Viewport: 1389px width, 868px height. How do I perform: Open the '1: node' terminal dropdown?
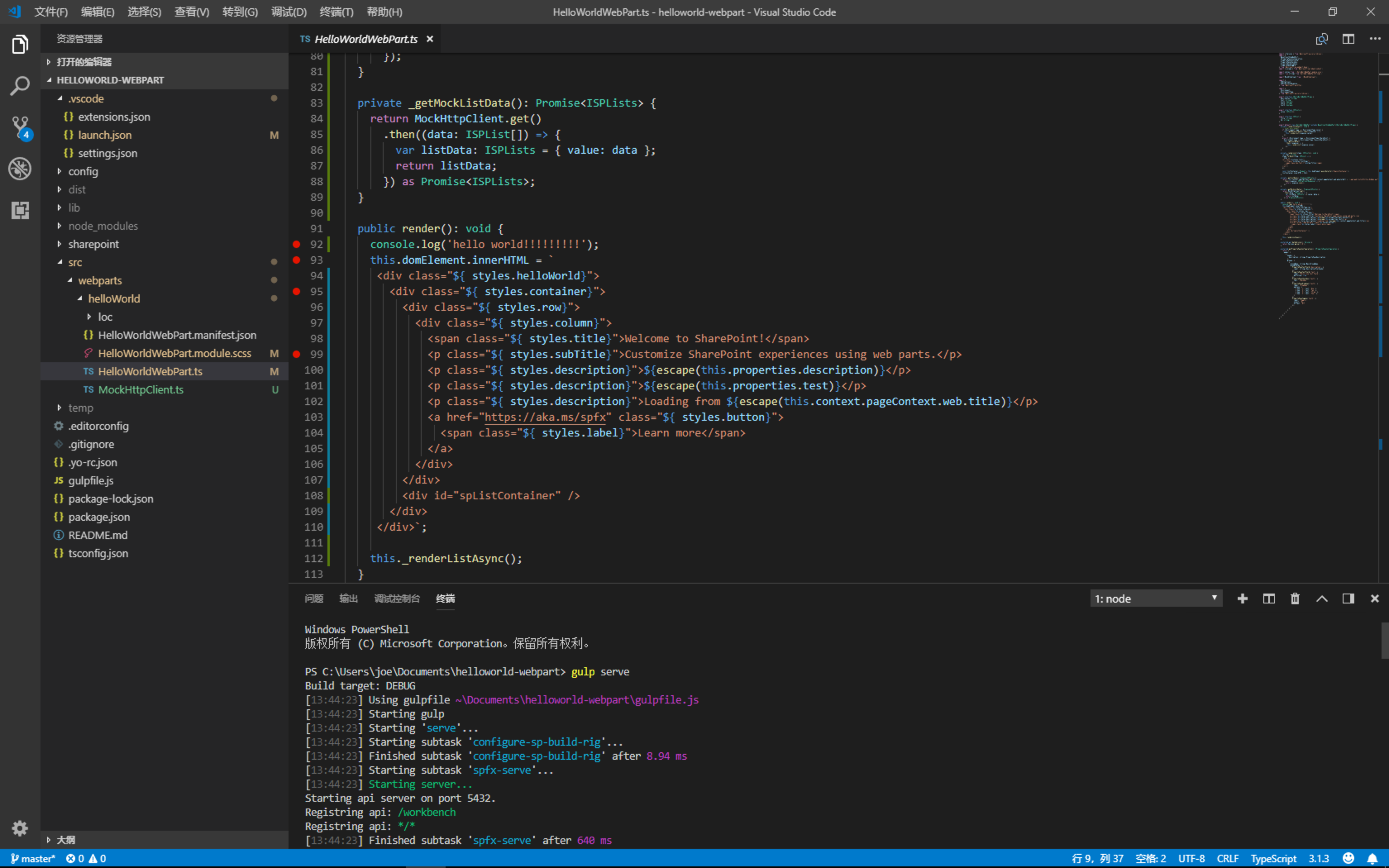[x=1156, y=598]
